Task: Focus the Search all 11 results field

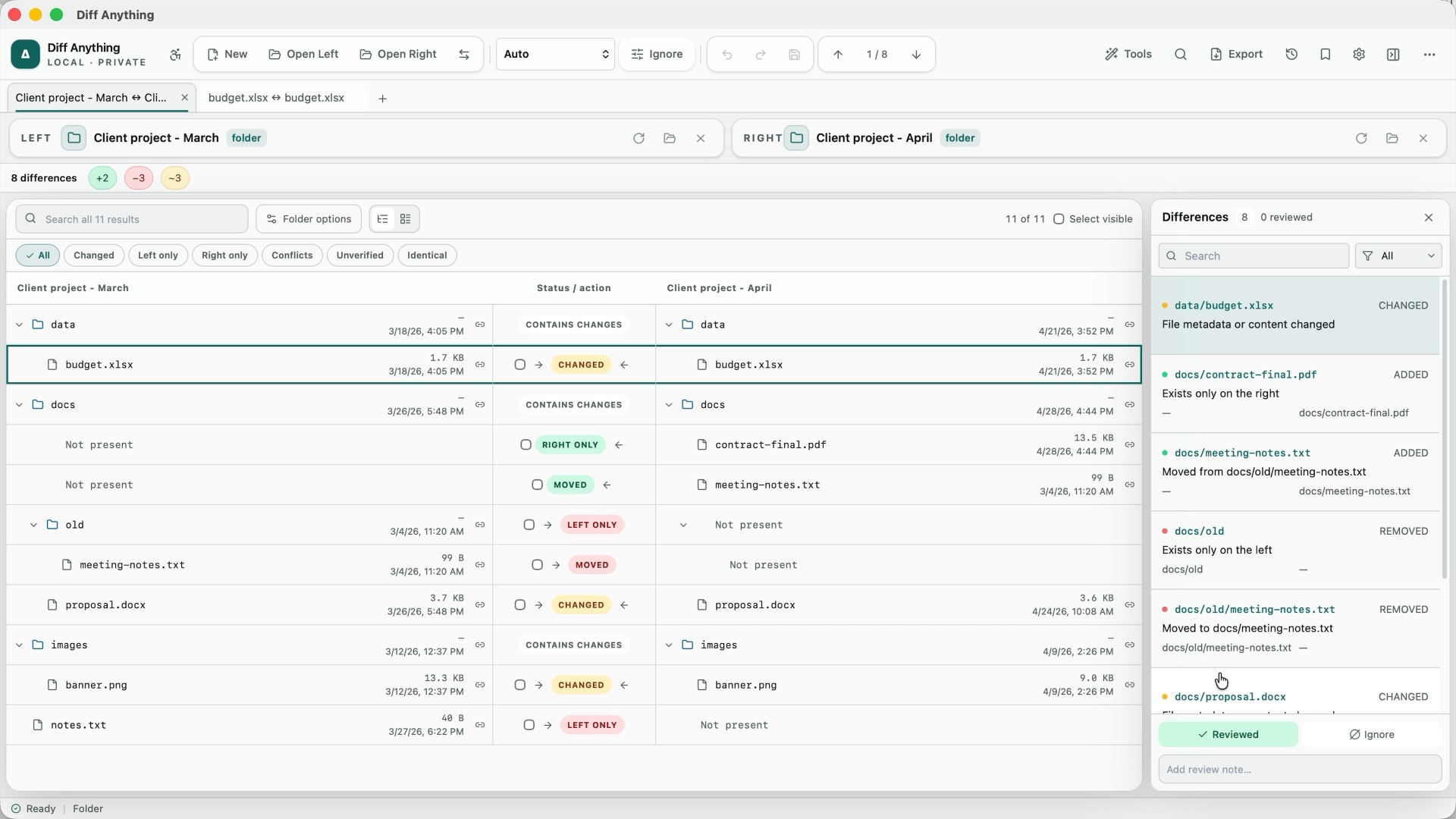Action: click(132, 219)
